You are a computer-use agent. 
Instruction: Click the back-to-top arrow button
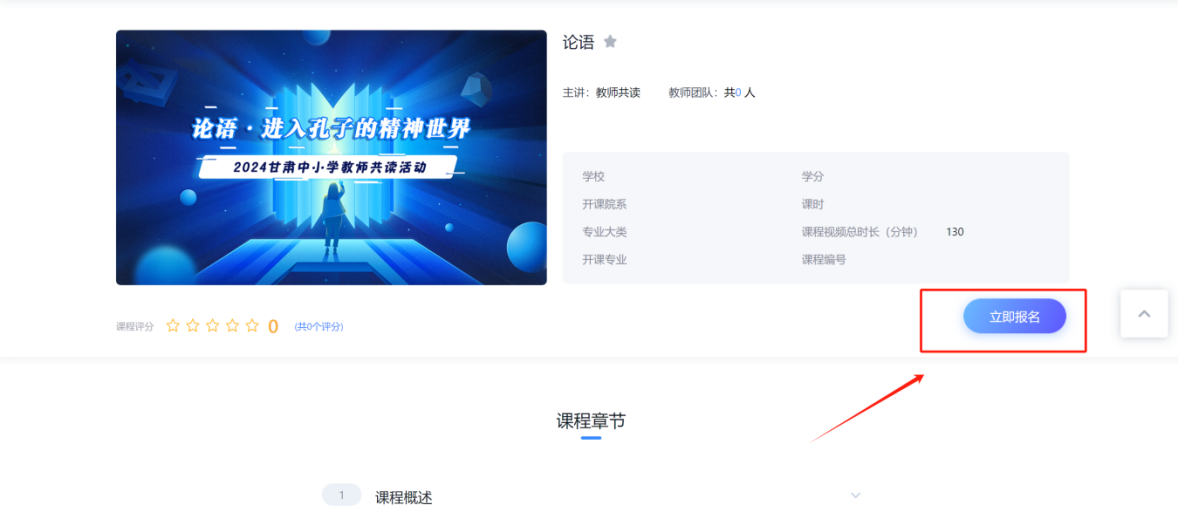pyautogui.click(x=1144, y=314)
